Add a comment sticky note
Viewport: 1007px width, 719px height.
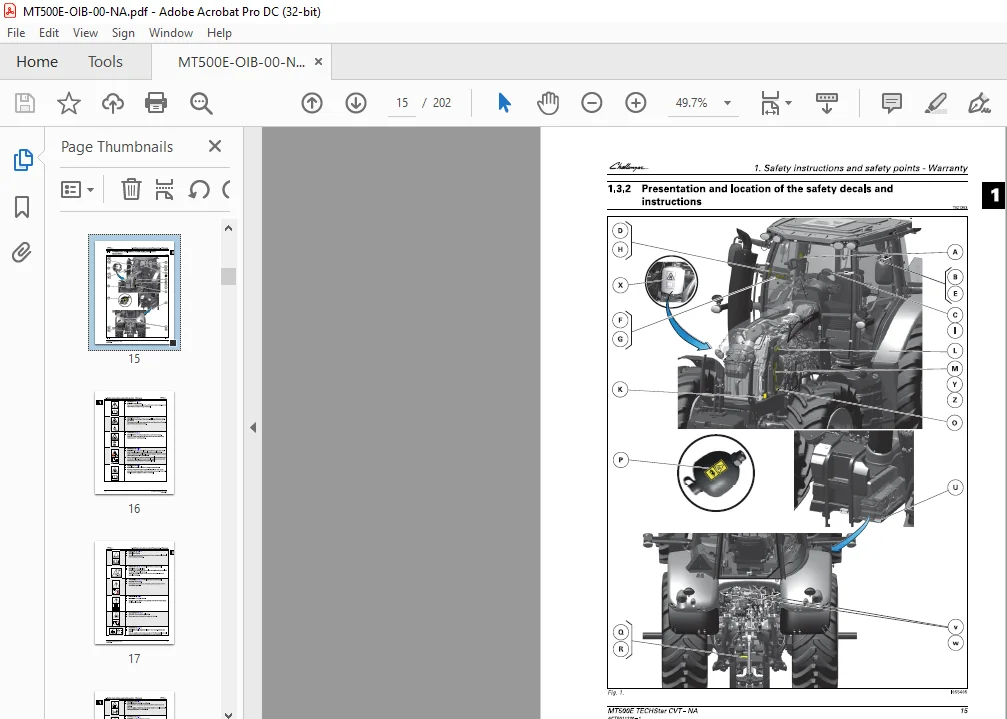(x=892, y=103)
